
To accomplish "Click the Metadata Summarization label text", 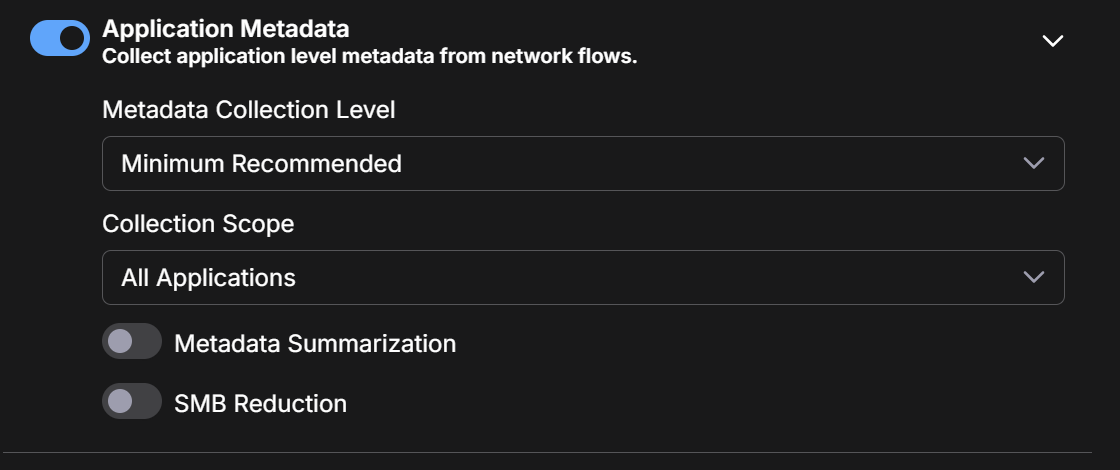I will point(315,344).
